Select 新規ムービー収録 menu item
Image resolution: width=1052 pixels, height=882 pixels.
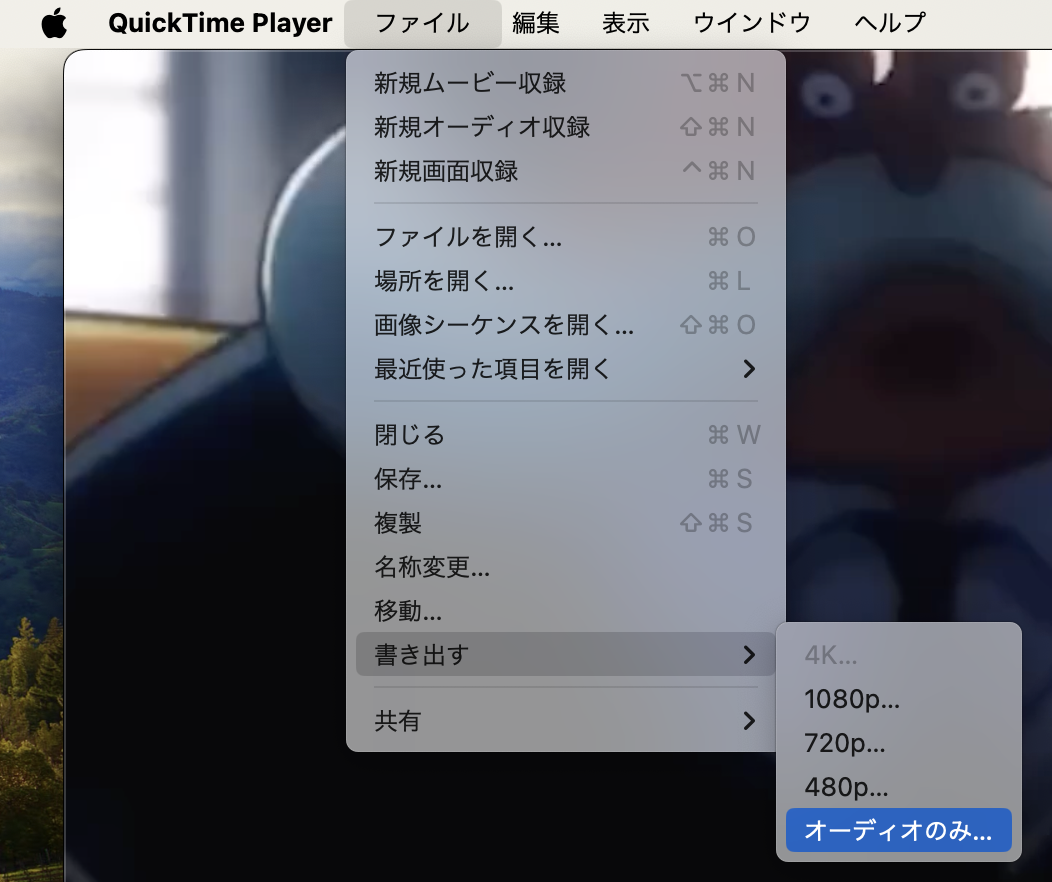coord(566,83)
